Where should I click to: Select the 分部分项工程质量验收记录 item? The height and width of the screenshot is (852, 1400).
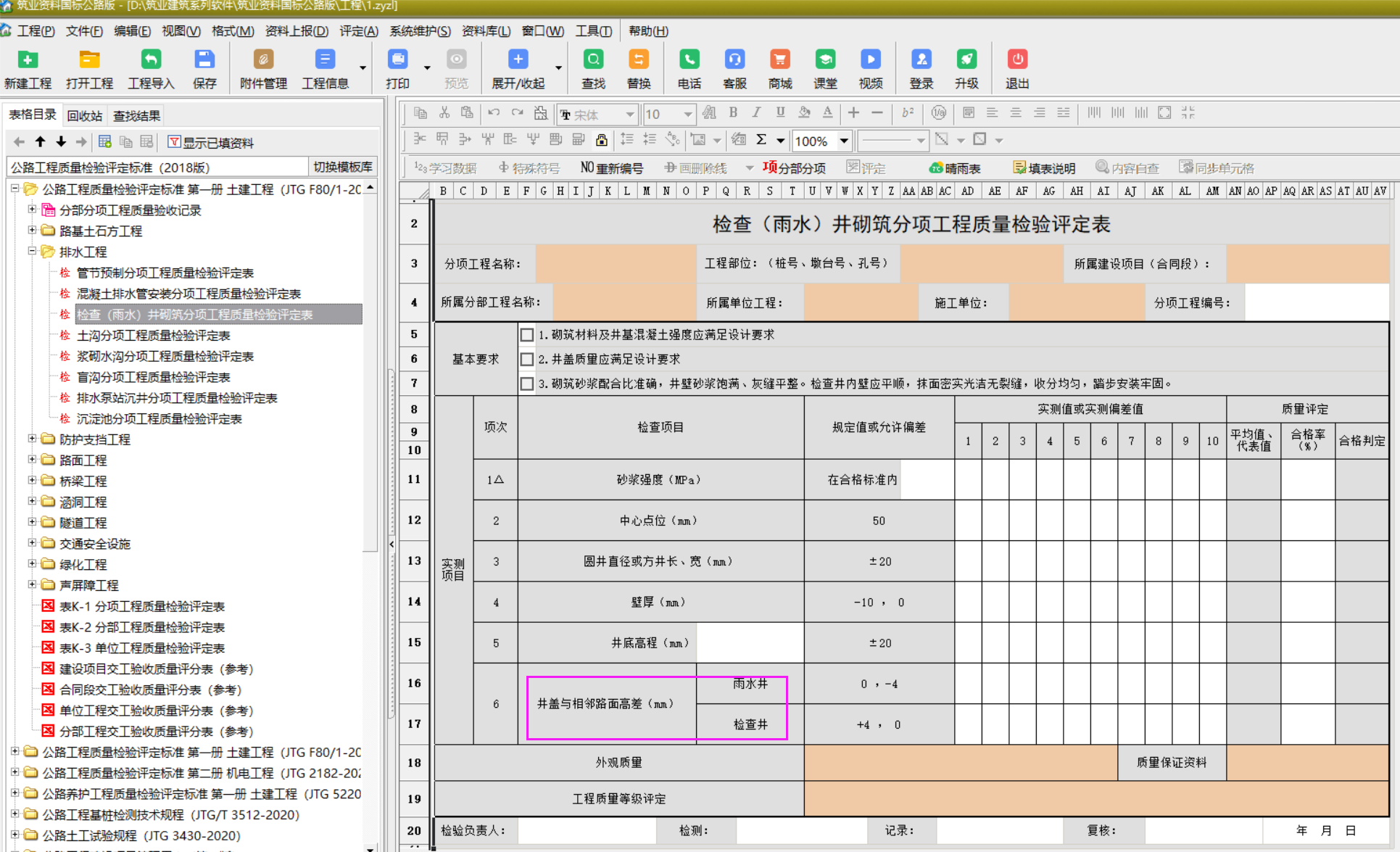coord(130,210)
